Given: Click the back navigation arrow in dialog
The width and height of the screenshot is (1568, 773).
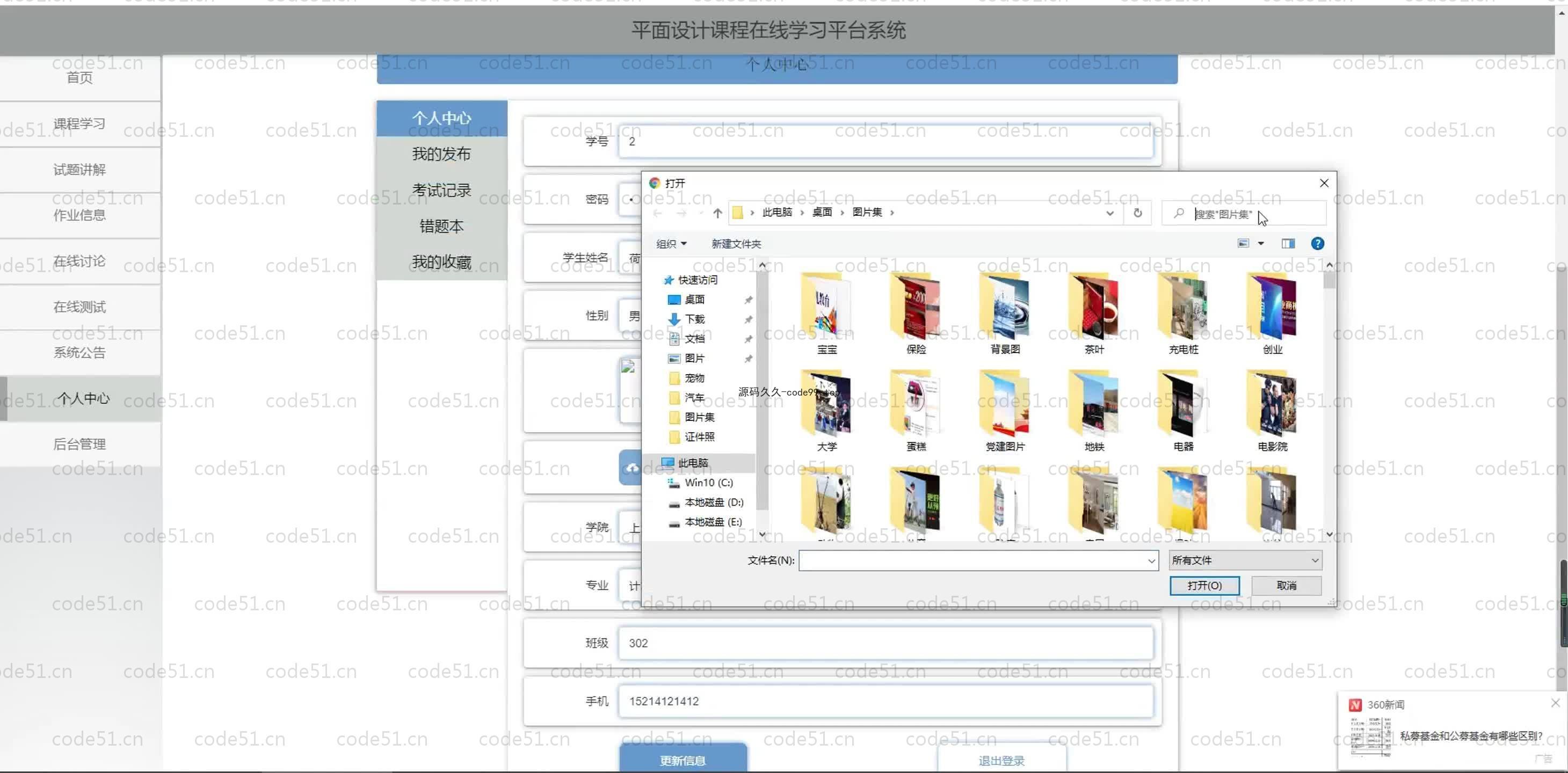Looking at the screenshot, I should [657, 213].
